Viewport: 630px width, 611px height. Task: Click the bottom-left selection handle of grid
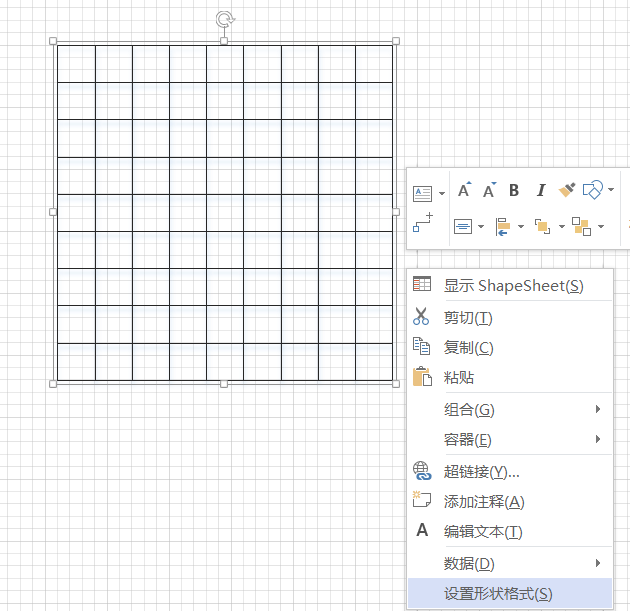click(53, 384)
